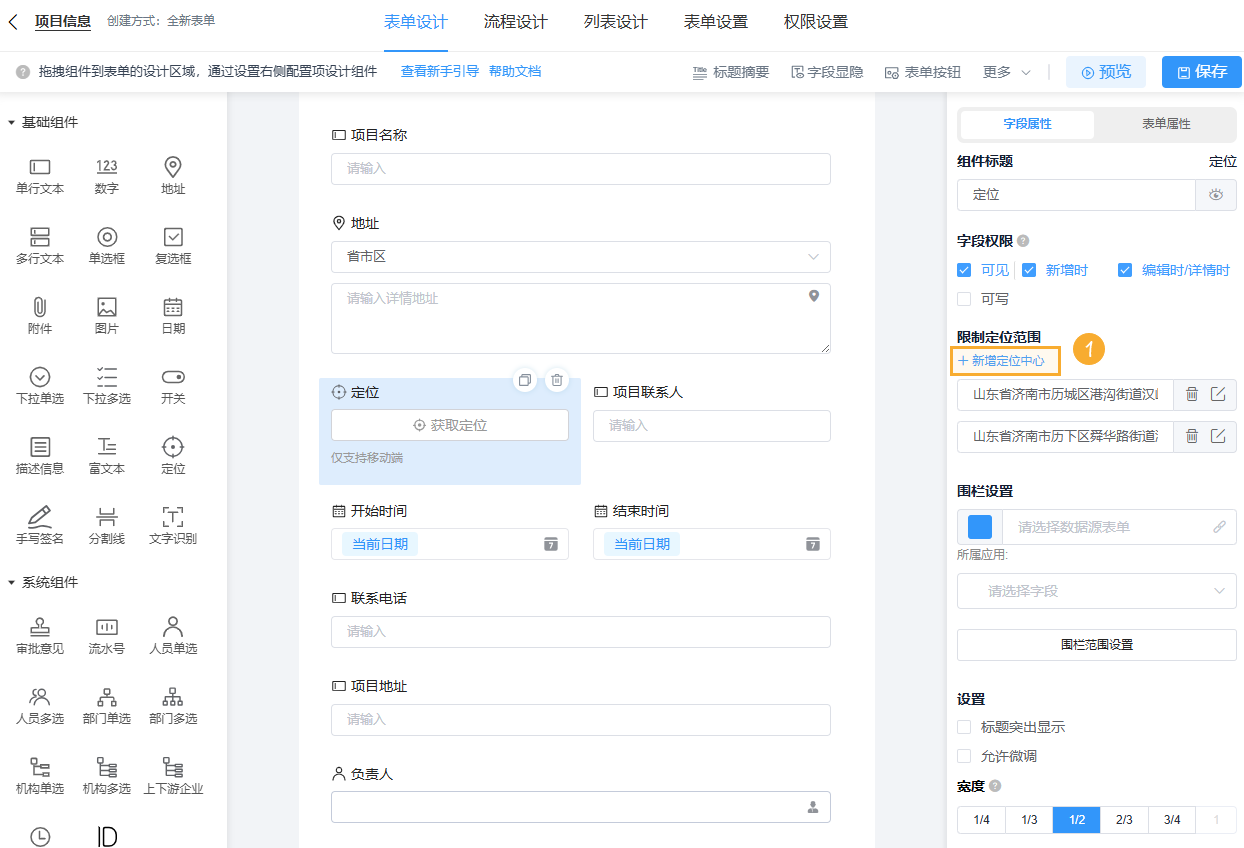Open the 请选择字段 dropdown
1244x848 pixels.
click(1096, 591)
